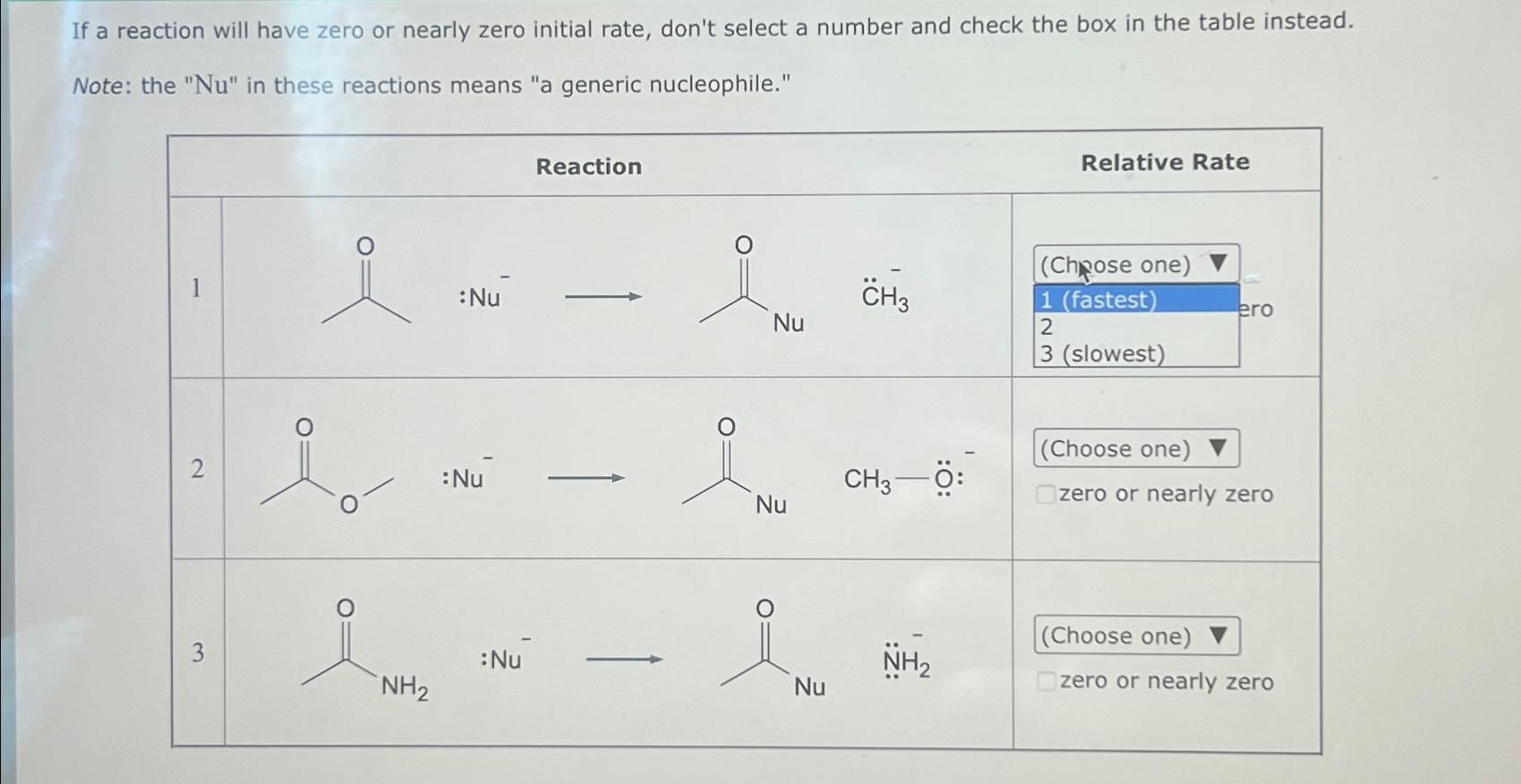Click the row number 3 cell
The height and width of the screenshot is (784, 1521).
coord(198,653)
